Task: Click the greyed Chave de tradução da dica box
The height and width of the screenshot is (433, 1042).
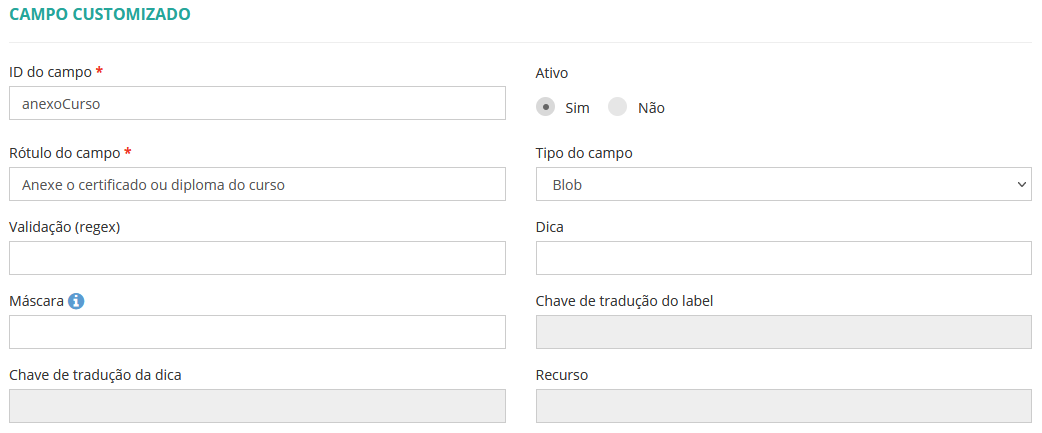Action: pyautogui.click(x=257, y=406)
